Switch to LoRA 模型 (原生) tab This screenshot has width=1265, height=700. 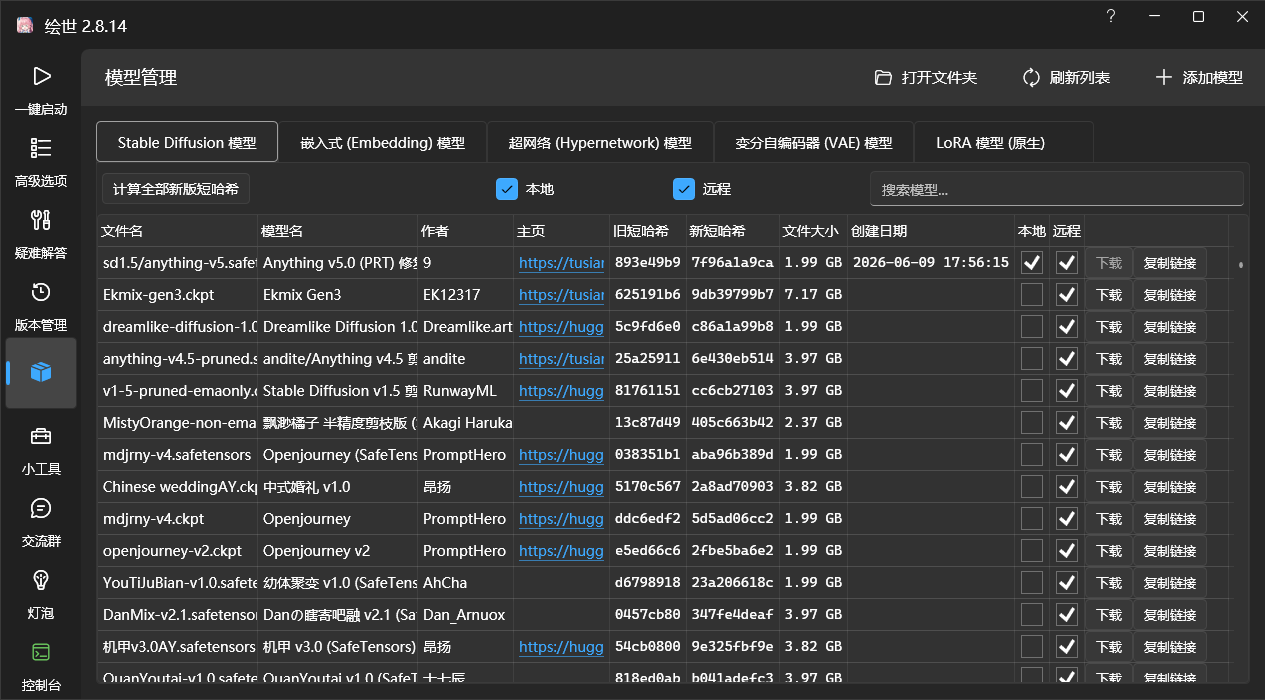[1004, 142]
